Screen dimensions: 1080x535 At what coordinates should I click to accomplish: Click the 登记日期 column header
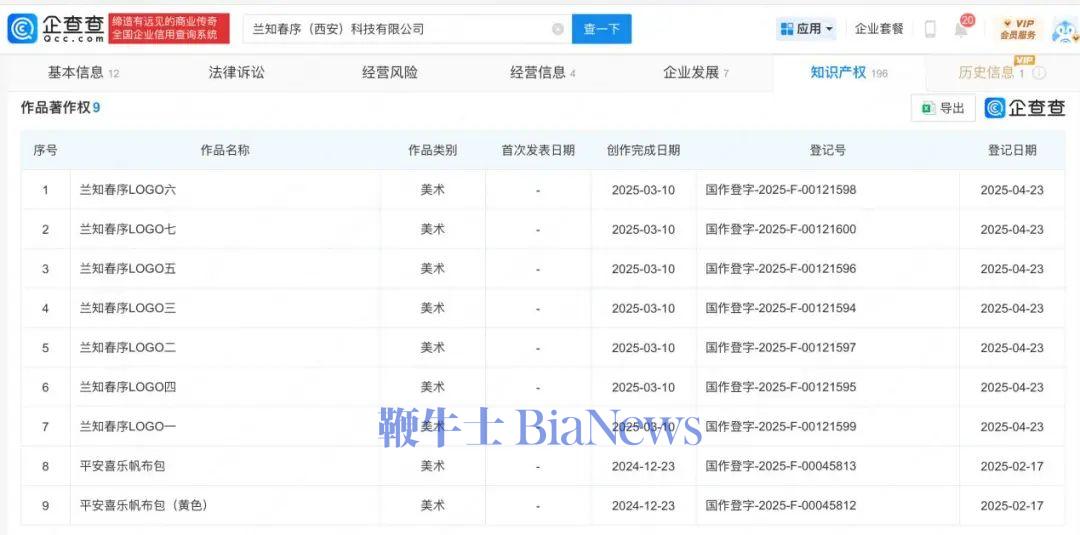(1012, 150)
